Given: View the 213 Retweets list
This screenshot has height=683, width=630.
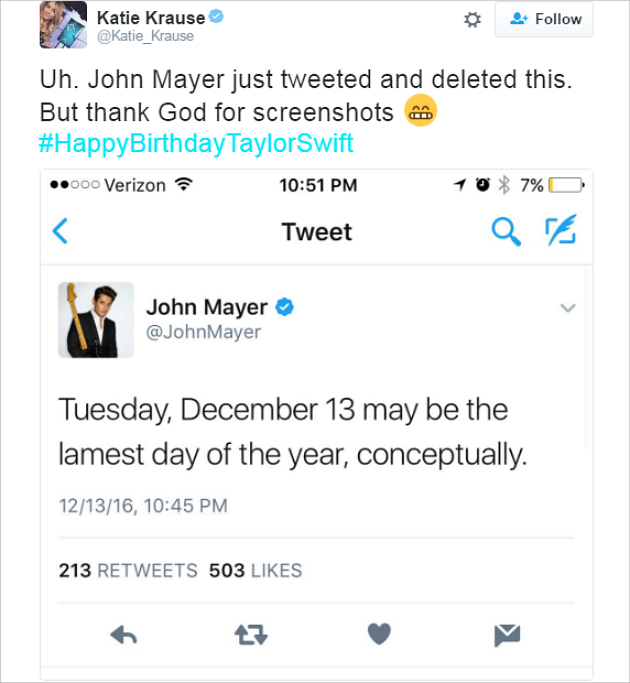Looking at the screenshot, I should (128, 570).
